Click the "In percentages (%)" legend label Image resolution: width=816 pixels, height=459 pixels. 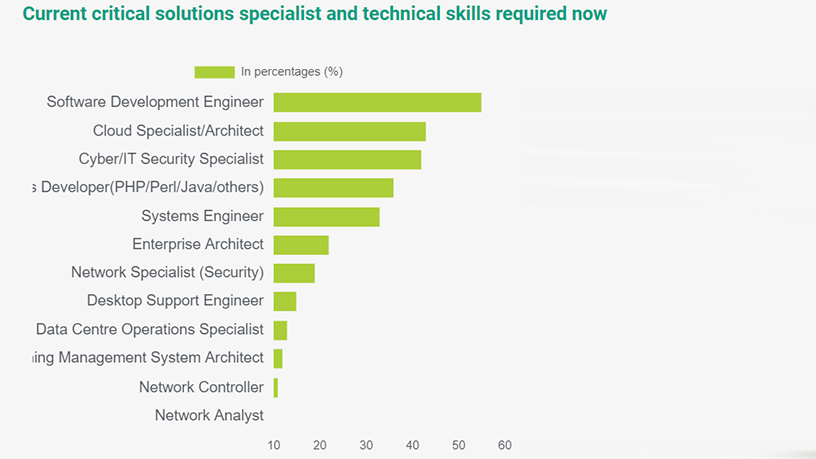(291, 72)
